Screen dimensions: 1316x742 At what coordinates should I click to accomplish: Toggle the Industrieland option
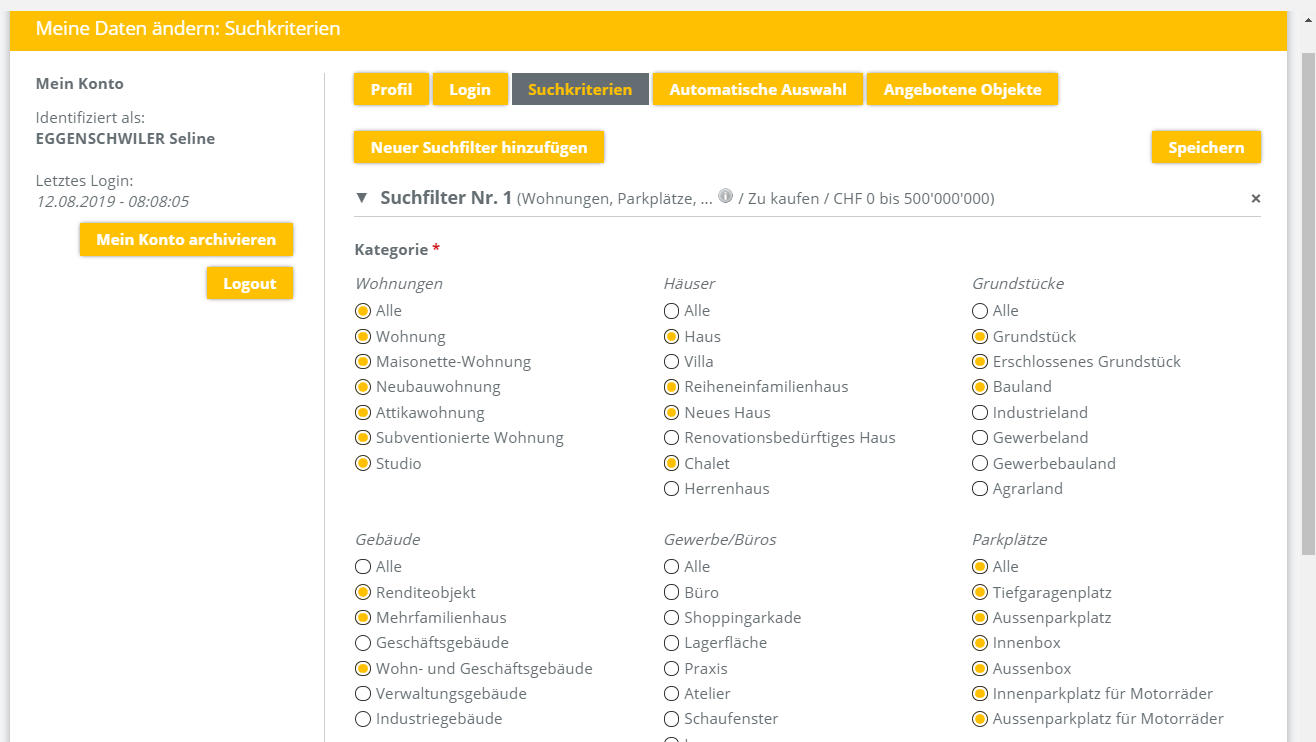980,413
